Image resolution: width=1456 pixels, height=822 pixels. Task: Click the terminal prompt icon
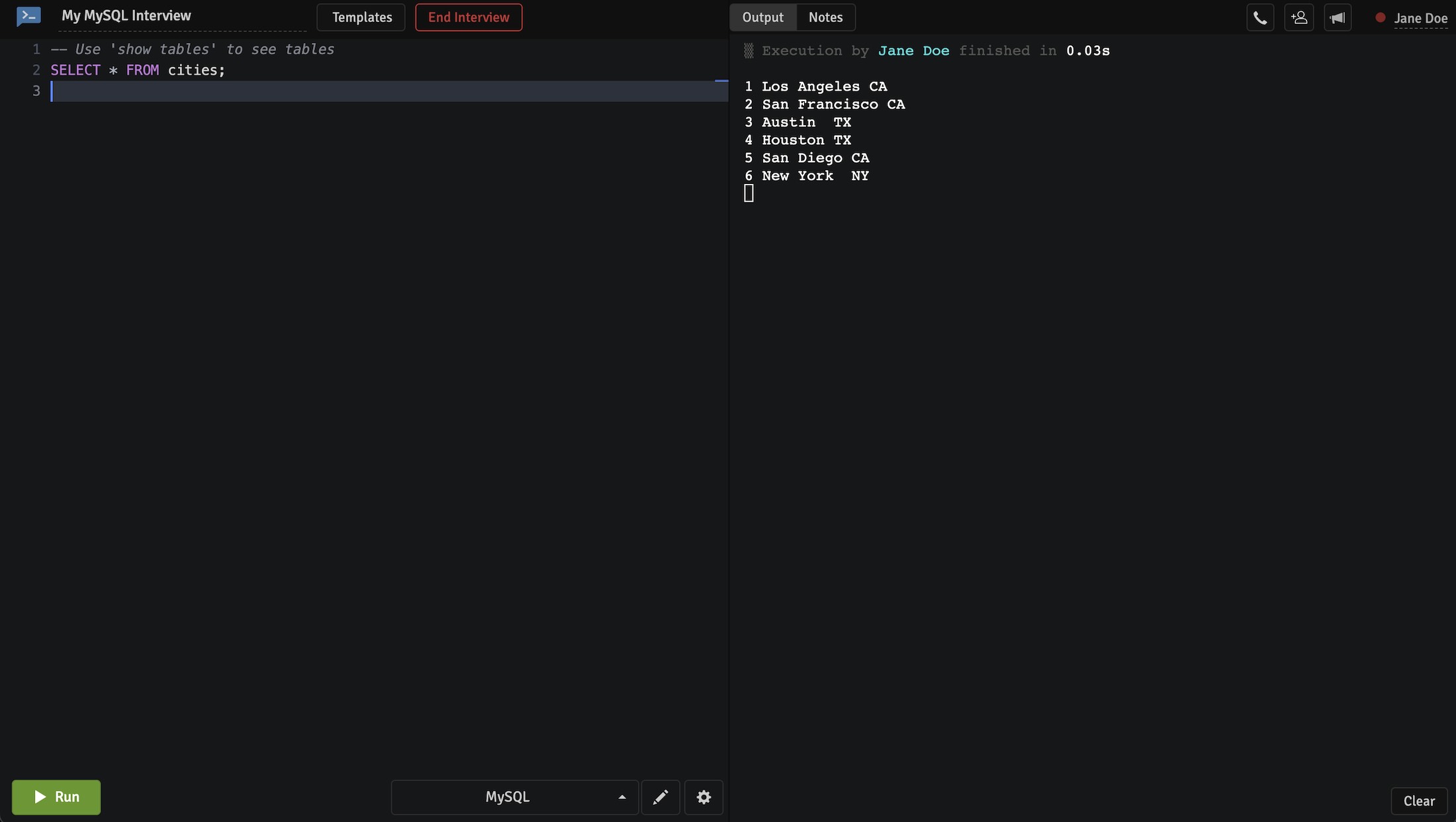pyautogui.click(x=28, y=16)
